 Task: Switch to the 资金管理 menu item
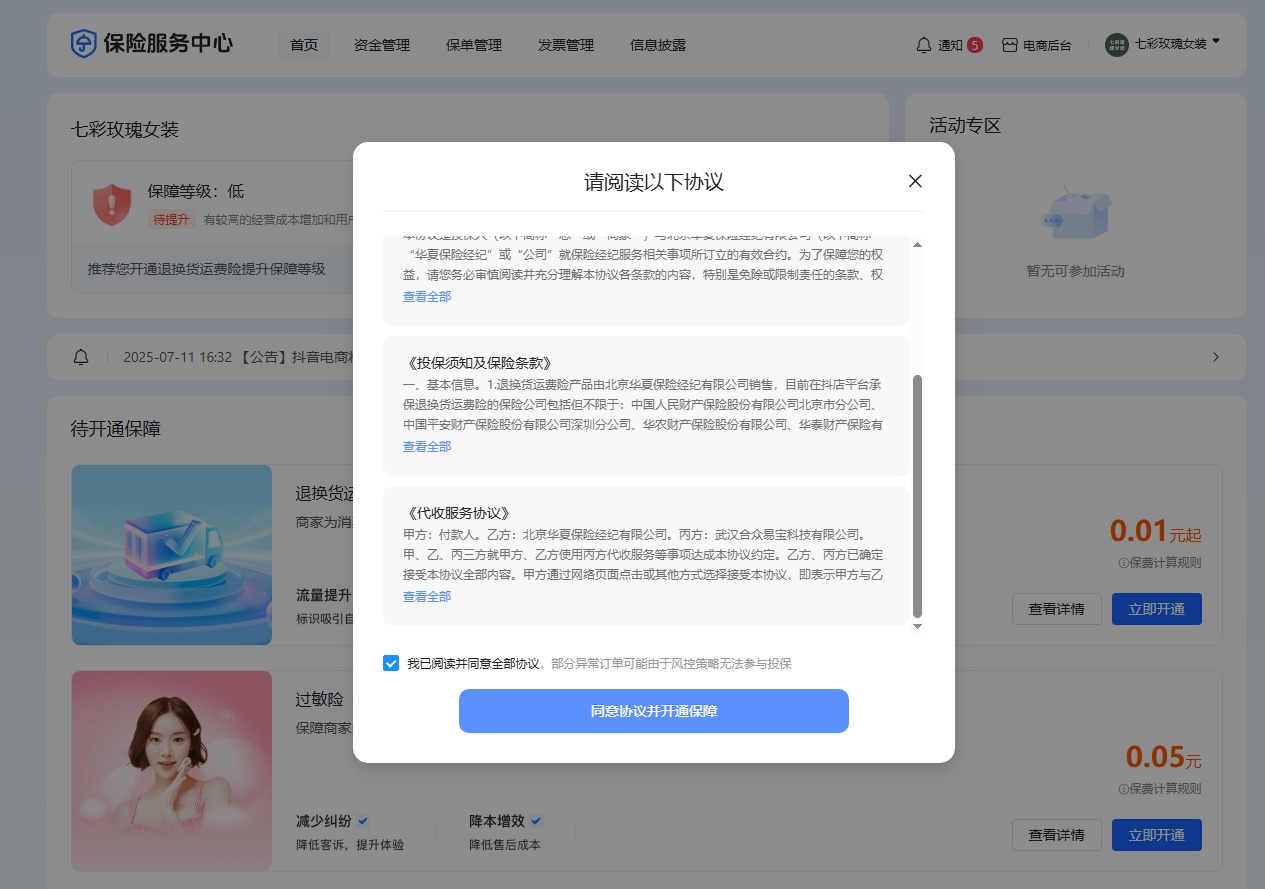pos(381,45)
